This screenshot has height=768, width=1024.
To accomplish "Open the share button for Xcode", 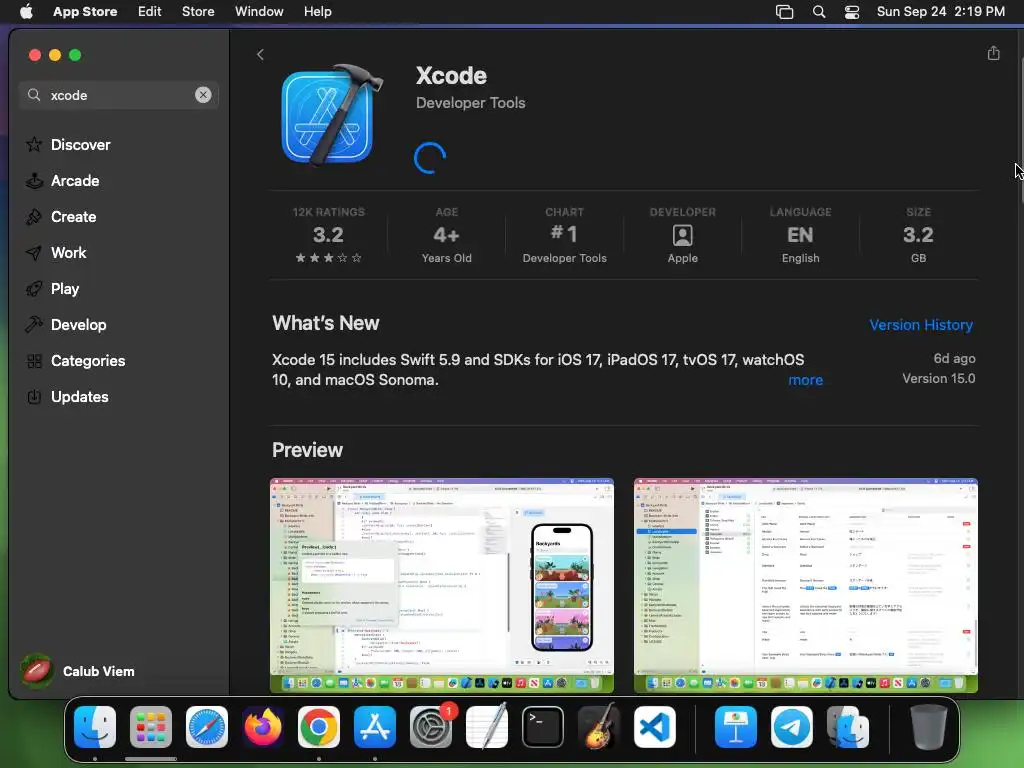I will point(993,53).
